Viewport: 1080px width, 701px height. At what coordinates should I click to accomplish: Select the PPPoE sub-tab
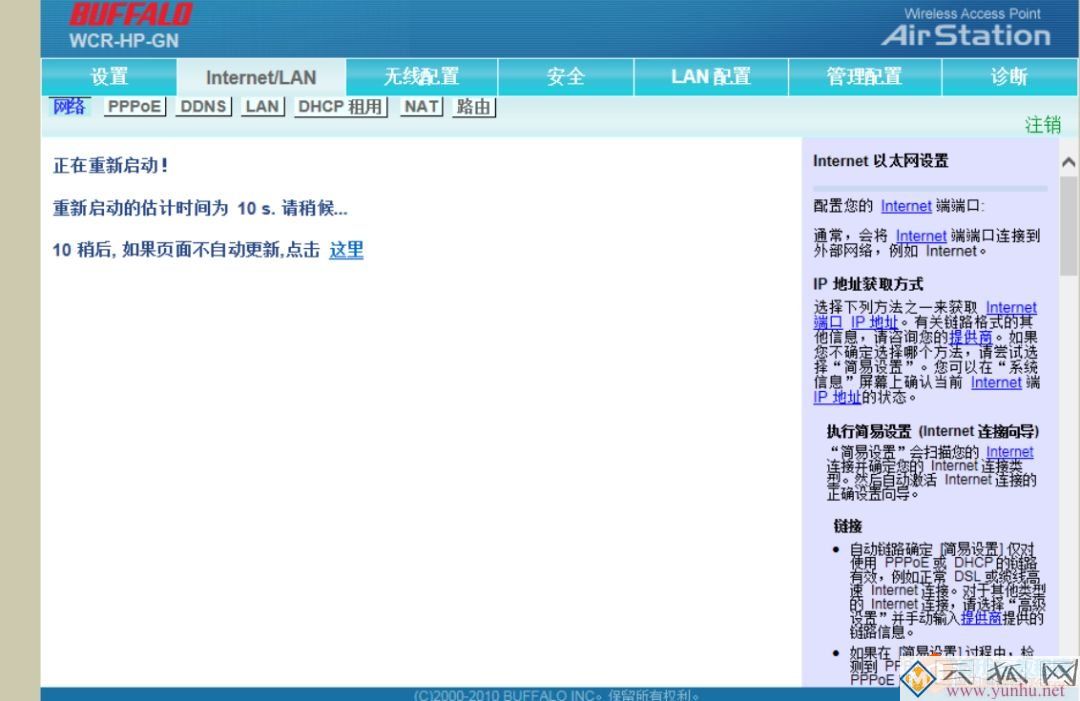coord(134,106)
